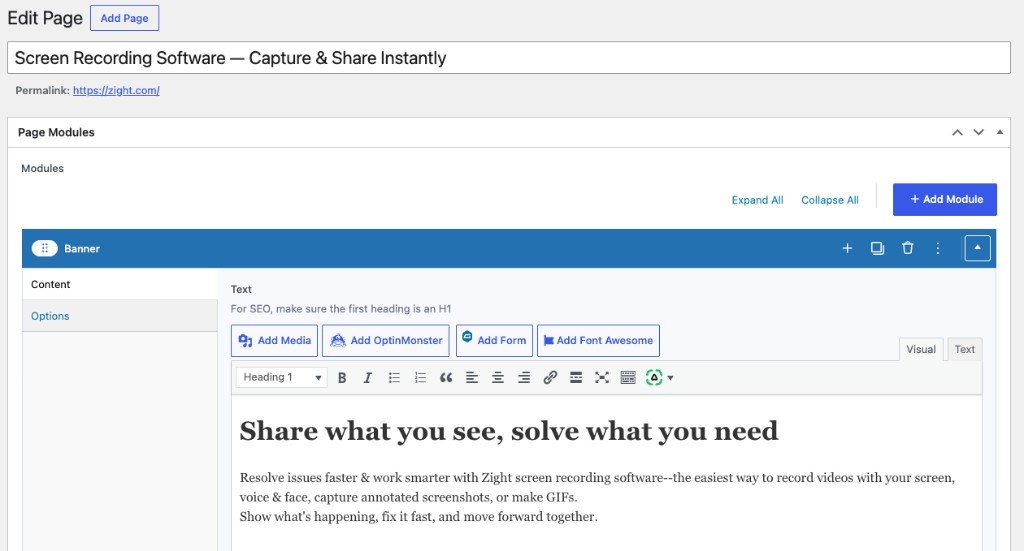1024x551 pixels.
Task: Enter fullscreen distraction-free mode
Action: pos(602,377)
